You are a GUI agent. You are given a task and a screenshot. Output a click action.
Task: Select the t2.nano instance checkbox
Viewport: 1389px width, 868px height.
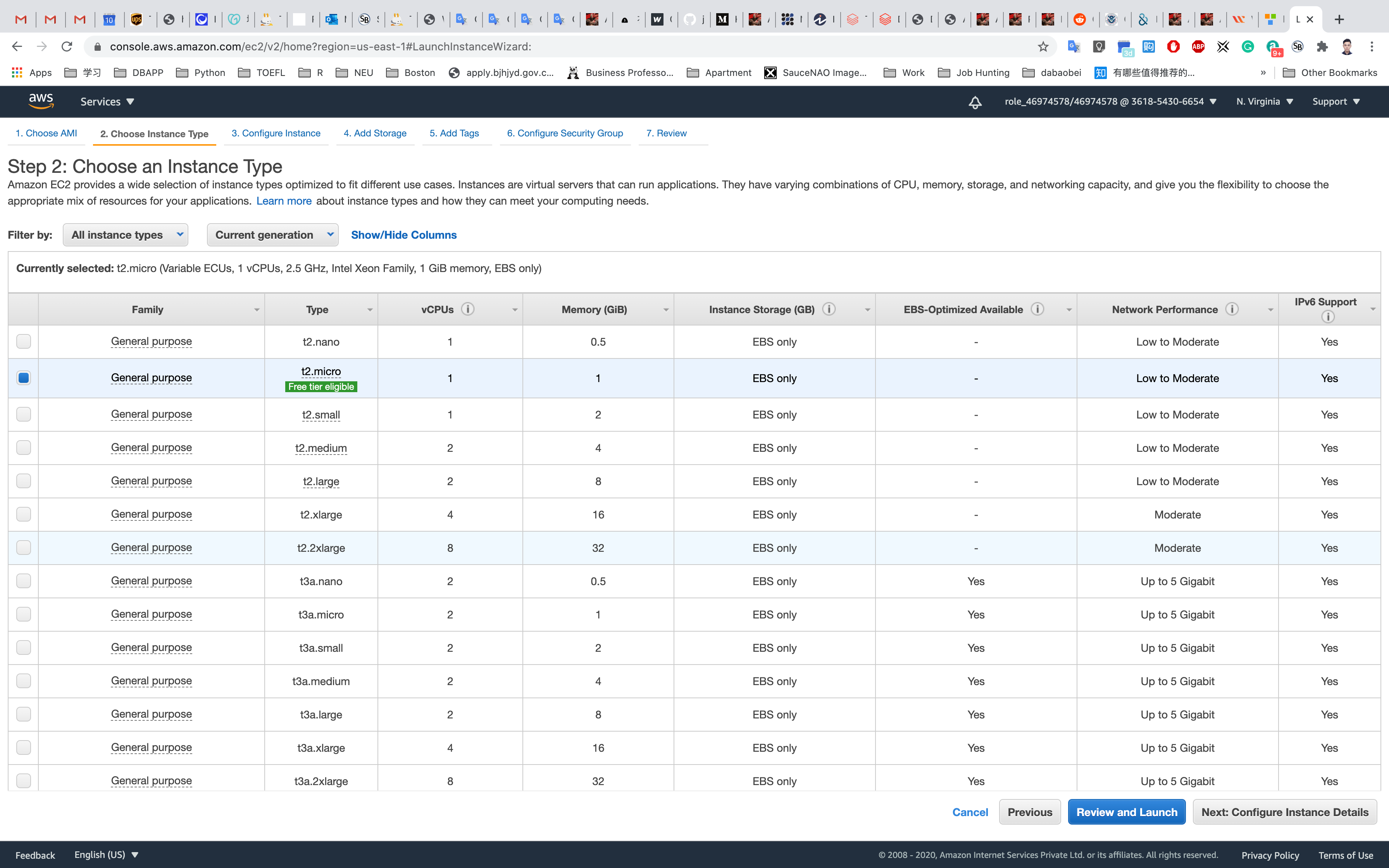(x=24, y=341)
